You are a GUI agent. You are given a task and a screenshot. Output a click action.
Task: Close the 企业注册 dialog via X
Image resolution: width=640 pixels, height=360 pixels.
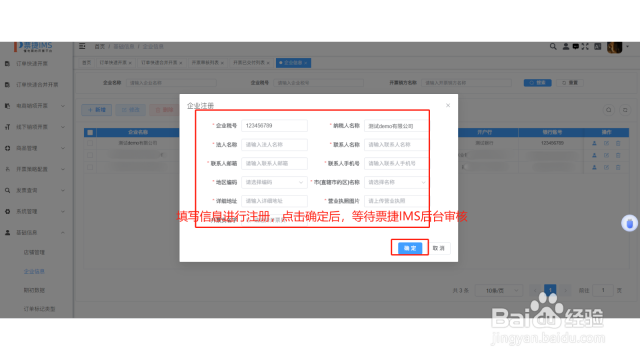448,105
